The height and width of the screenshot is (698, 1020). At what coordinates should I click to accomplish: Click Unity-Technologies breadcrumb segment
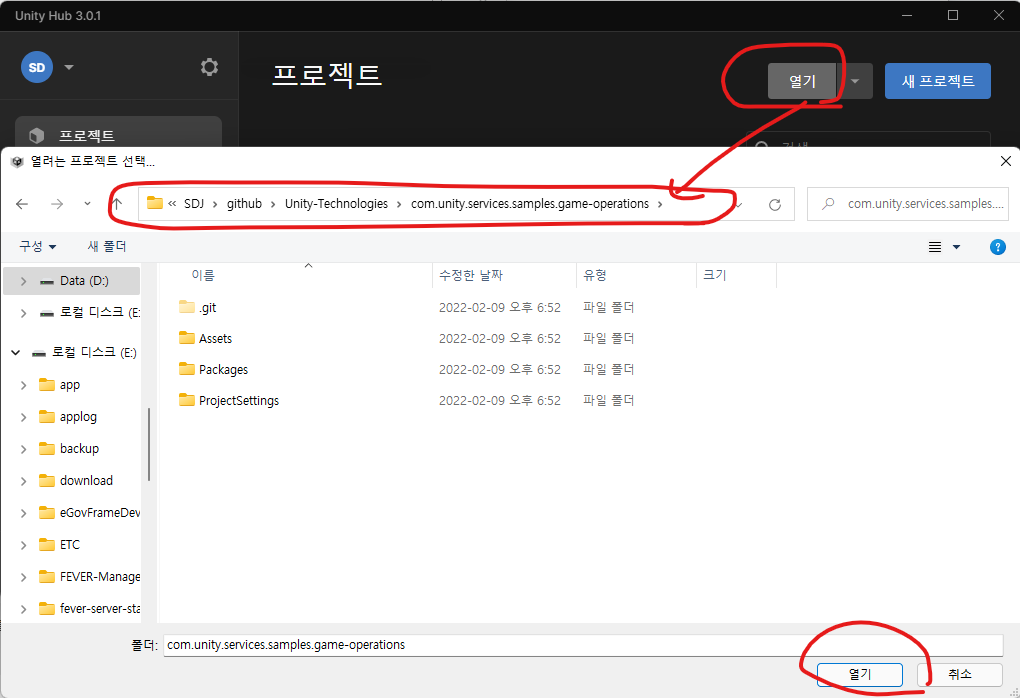pos(336,204)
